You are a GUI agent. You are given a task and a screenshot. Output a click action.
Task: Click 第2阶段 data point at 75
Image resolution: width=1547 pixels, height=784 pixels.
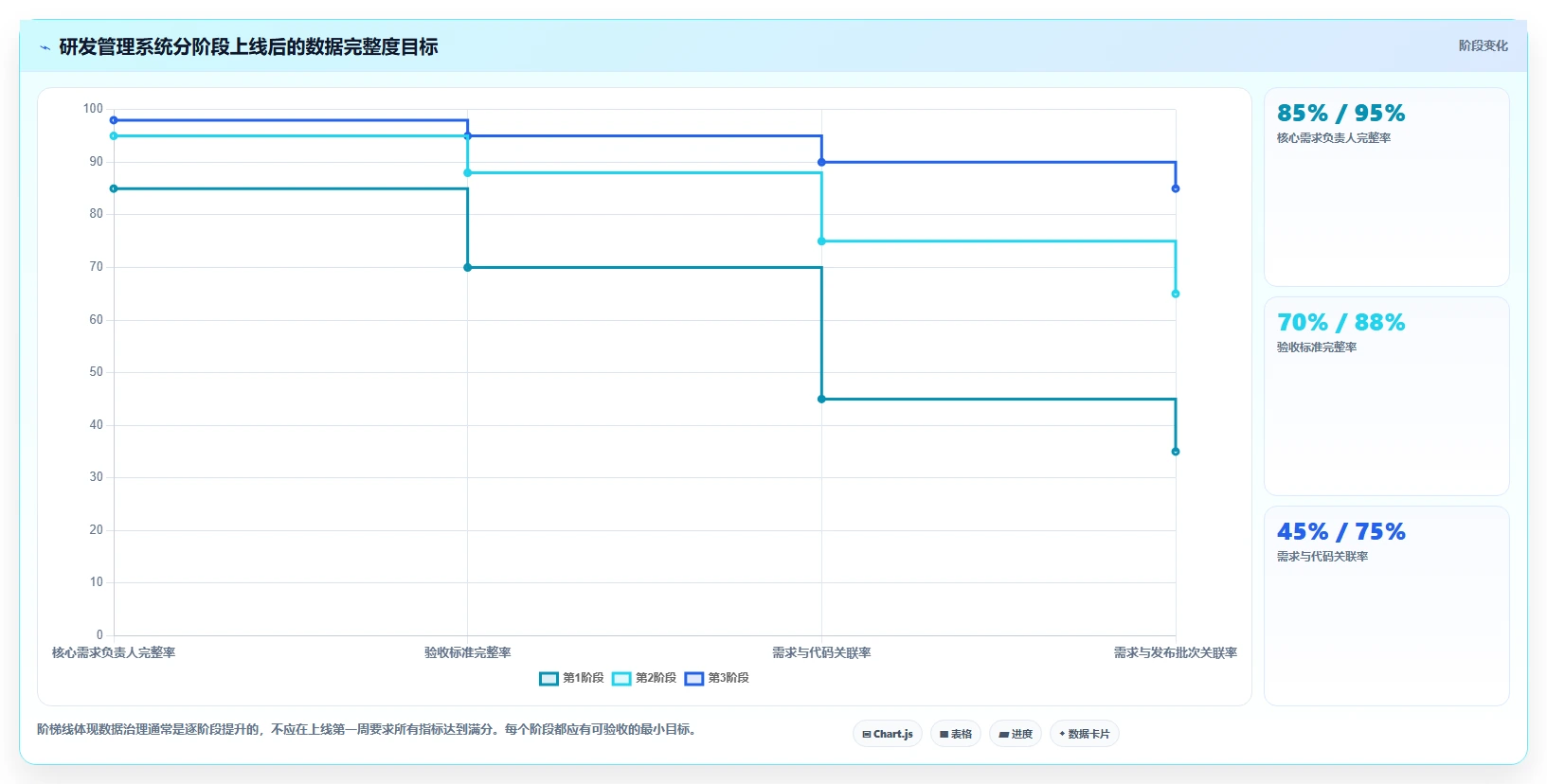[x=821, y=241]
